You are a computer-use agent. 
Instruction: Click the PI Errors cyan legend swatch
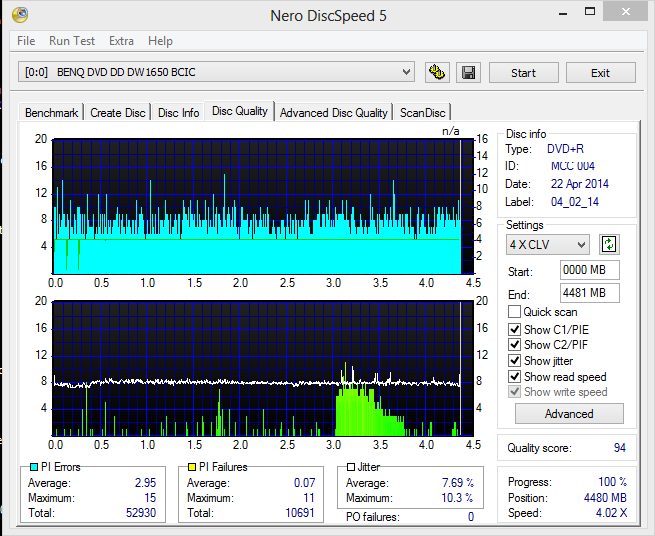click(34, 467)
